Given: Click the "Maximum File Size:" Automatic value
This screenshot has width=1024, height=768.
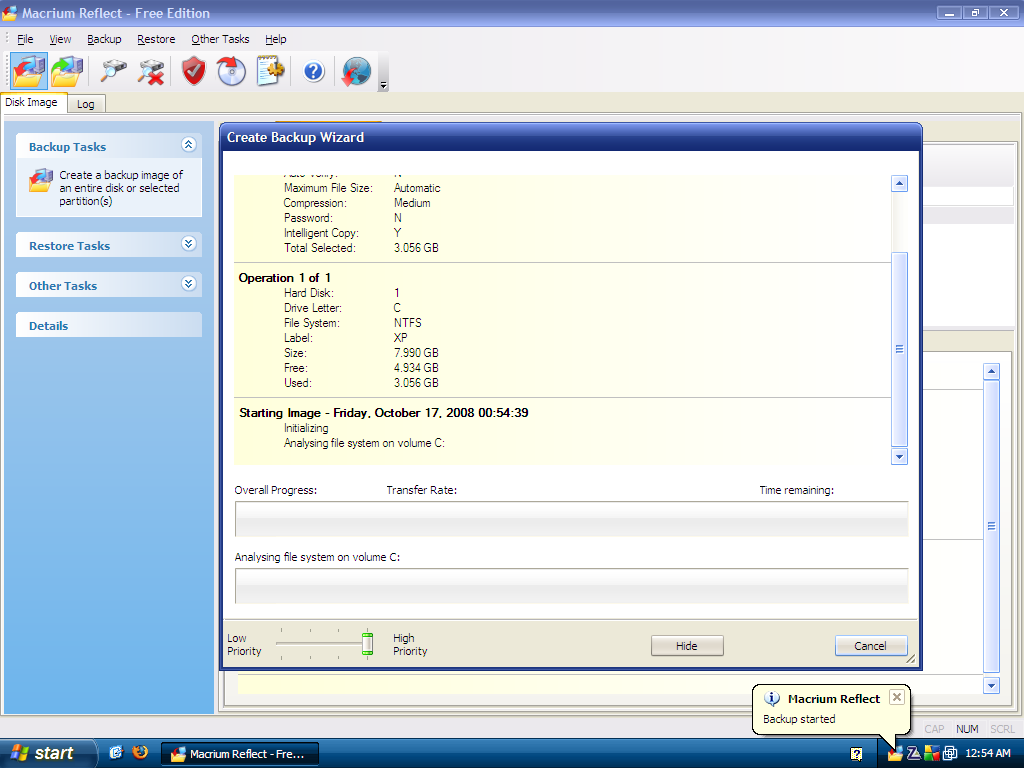Looking at the screenshot, I should point(417,188).
